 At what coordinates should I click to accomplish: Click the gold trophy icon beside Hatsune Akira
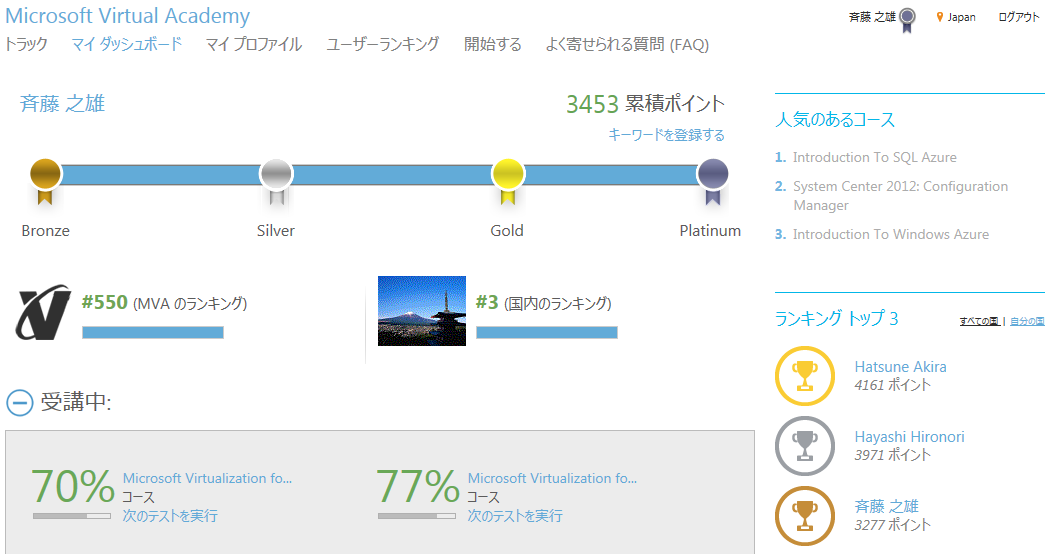pos(804,375)
